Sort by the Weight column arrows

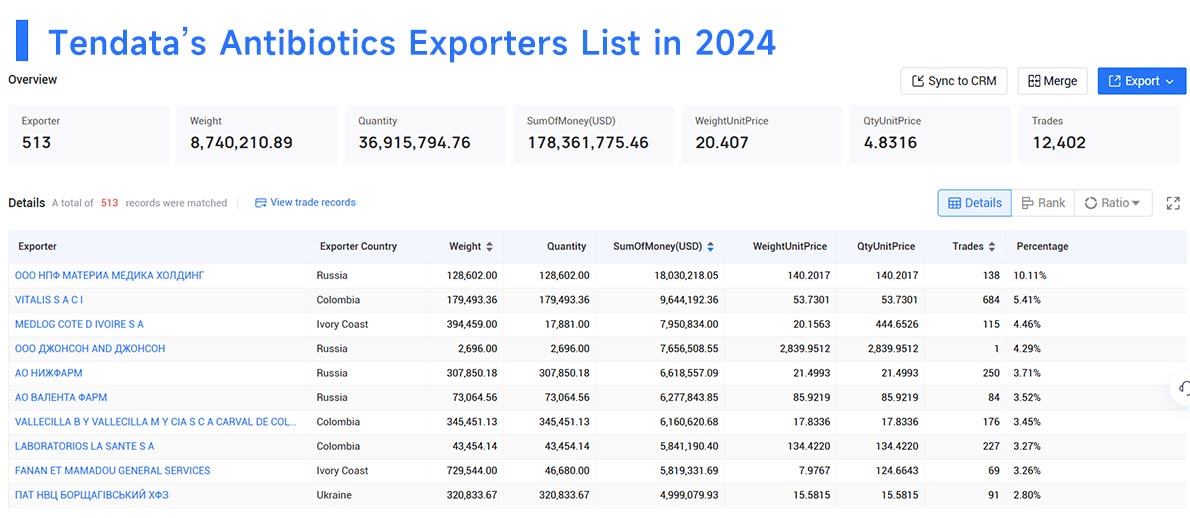pyautogui.click(x=490, y=246)
